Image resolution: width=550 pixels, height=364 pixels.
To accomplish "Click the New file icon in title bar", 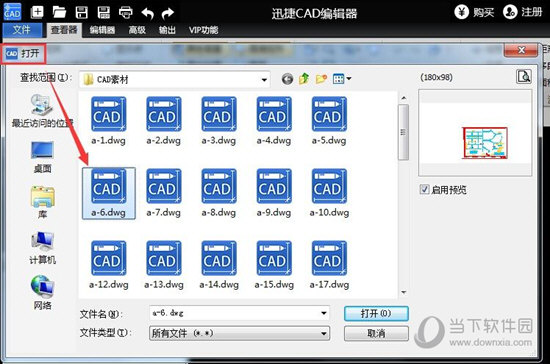I will pos(37,12).
